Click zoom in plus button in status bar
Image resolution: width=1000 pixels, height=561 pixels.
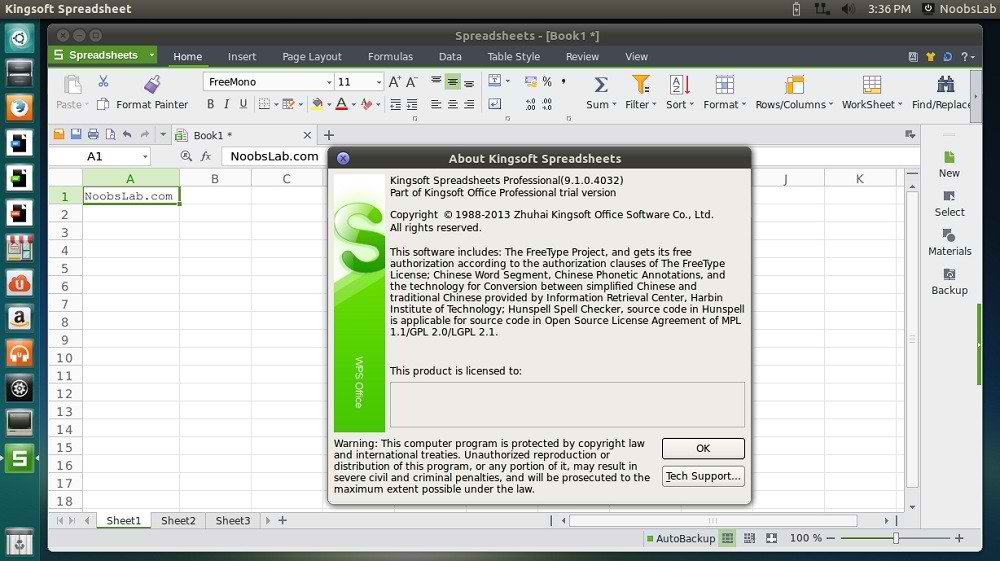click(x=959, y=538)
